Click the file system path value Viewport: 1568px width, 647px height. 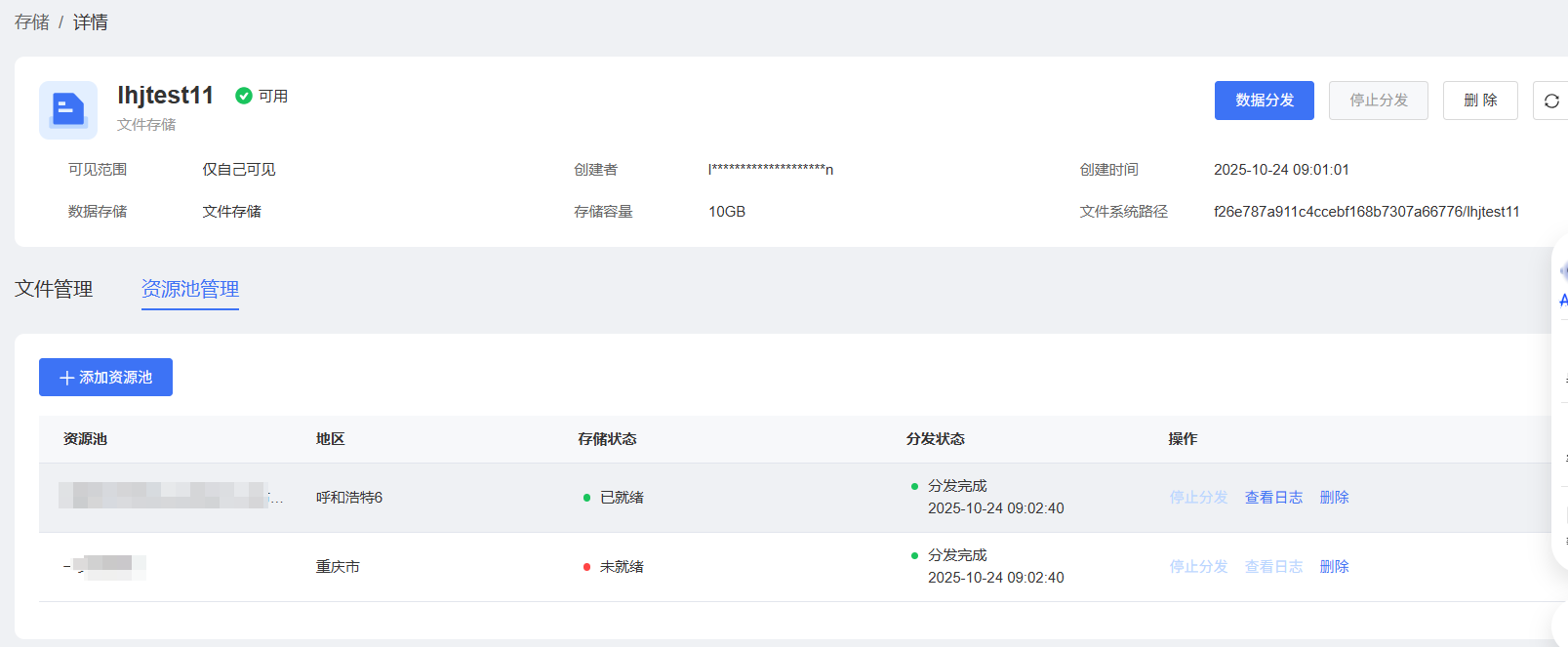[1366, 212]
